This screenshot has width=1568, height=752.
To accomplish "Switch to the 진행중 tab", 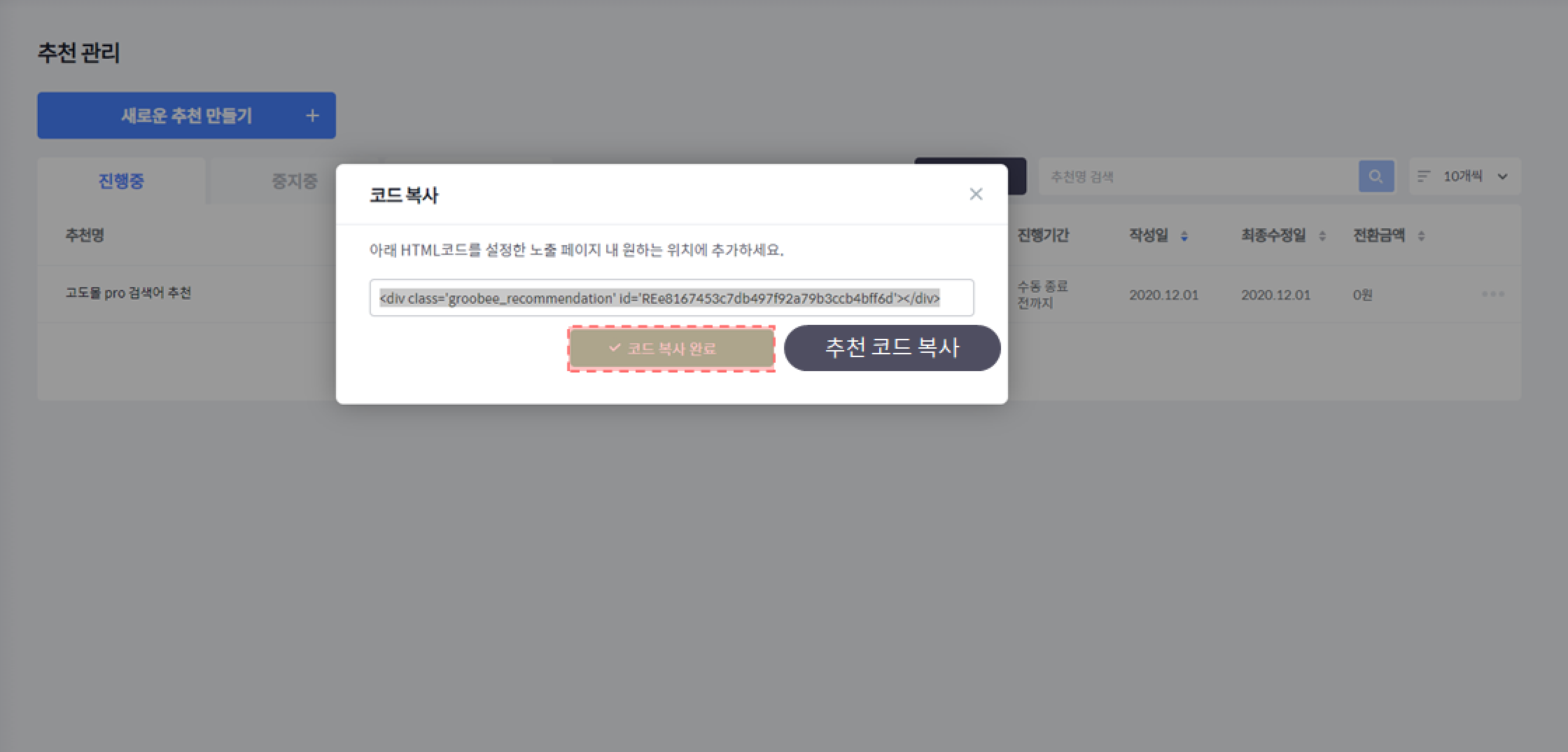I will point(121,181).
